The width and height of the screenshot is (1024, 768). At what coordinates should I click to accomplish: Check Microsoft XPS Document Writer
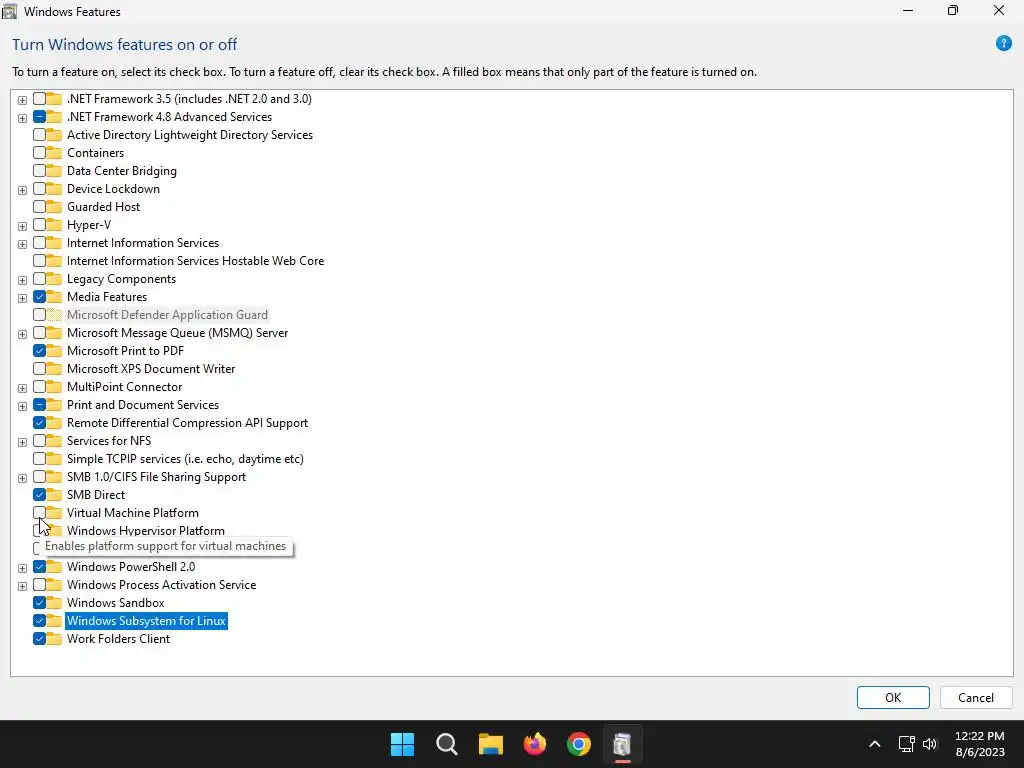tap(39, 369)
